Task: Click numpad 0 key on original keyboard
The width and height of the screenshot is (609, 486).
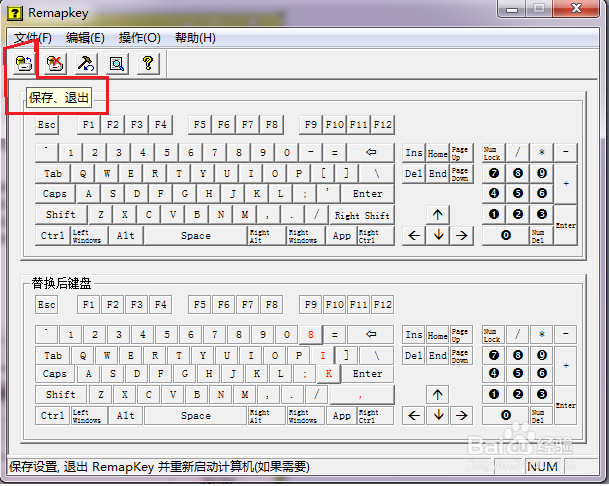Action: click(x=506, y=235)
